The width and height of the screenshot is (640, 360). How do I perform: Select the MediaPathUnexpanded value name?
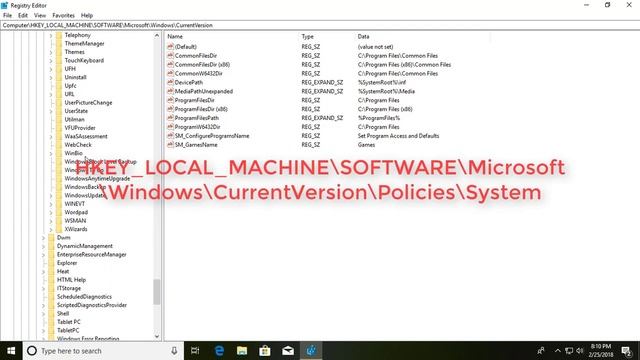point(204,91)
